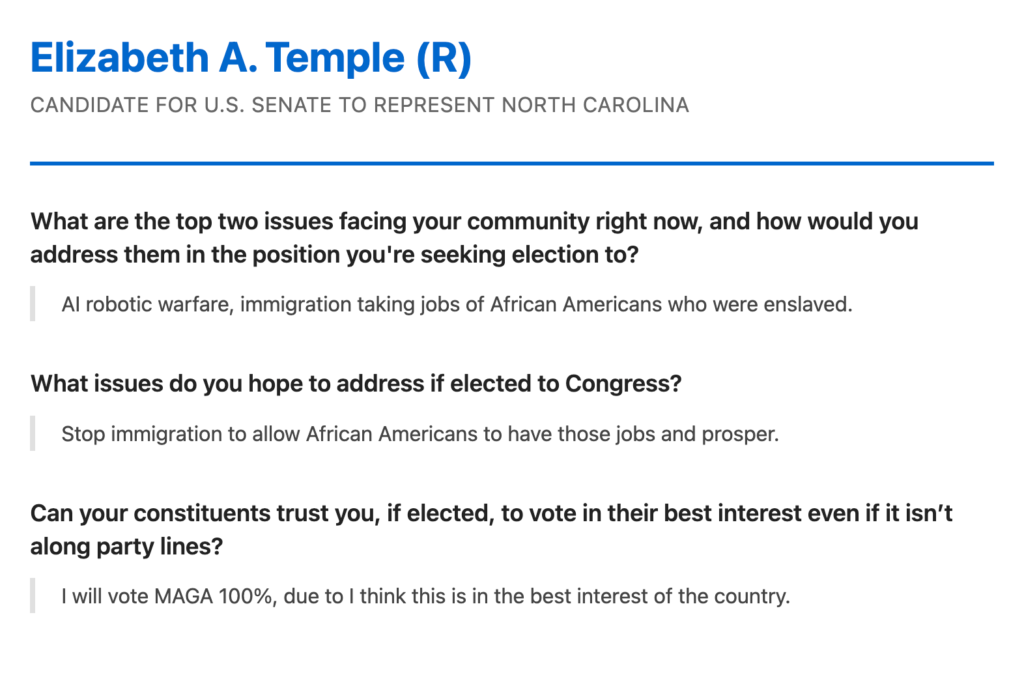Click the gray quote bar beside the "Stop immigration" answer
Image resolution: width=1024 pixels, height=675 pixels.
tap(33, 434)
